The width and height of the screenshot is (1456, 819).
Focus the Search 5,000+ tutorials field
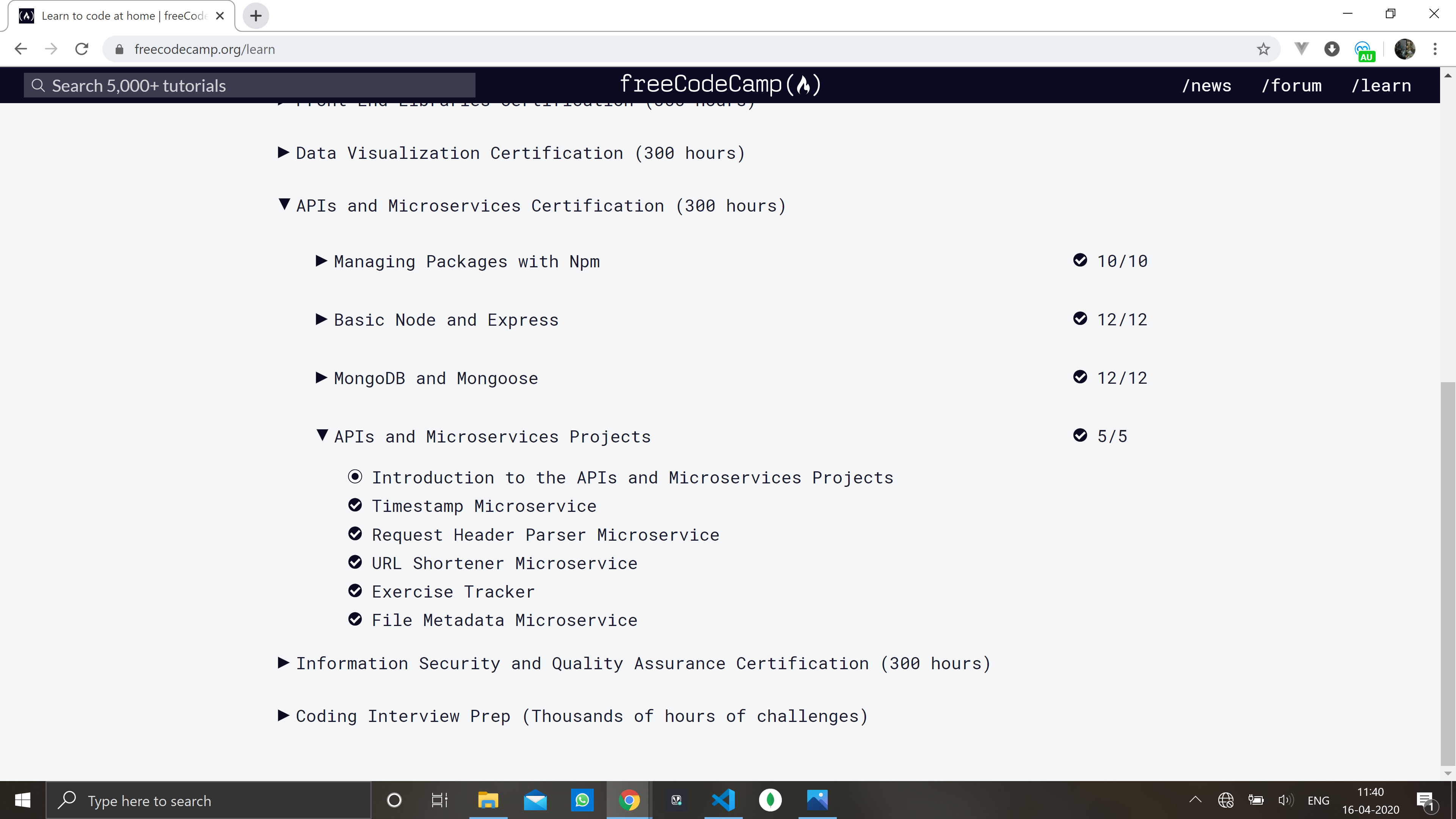click(249, 85)
